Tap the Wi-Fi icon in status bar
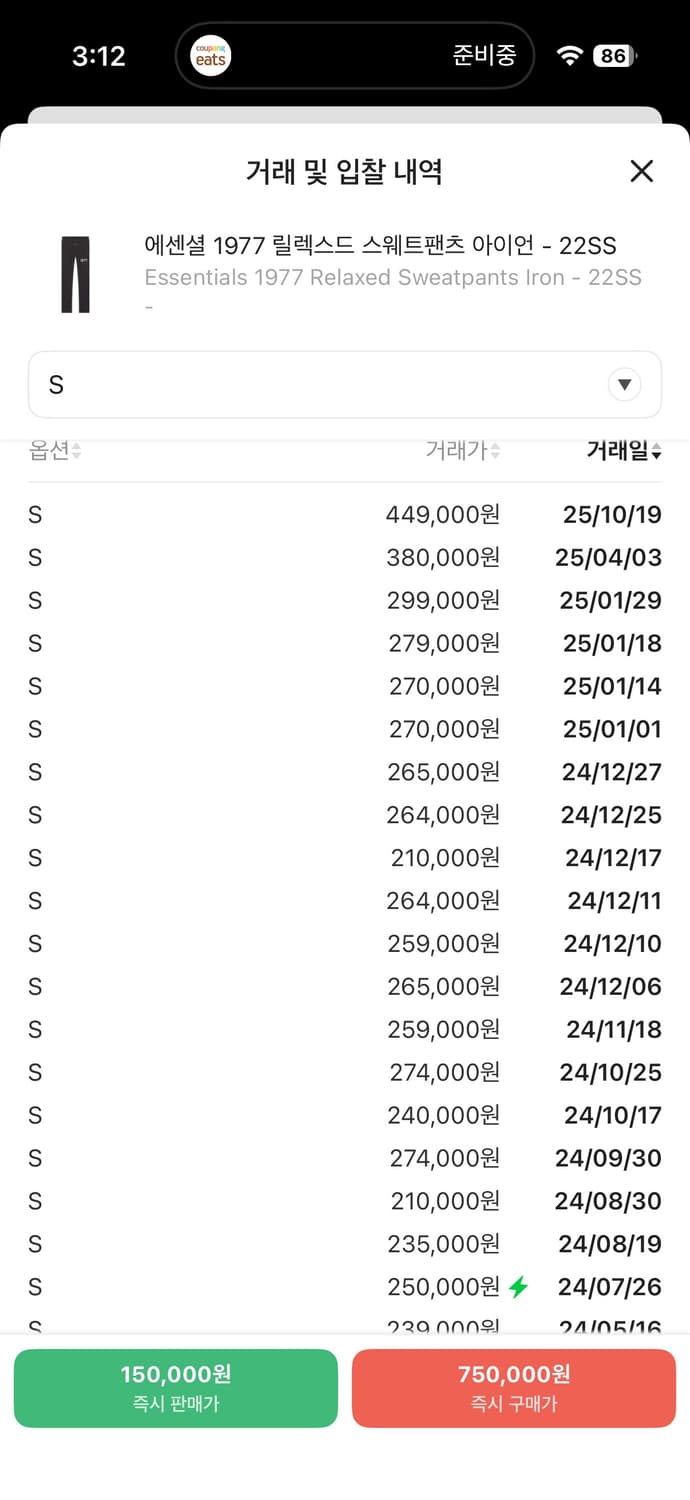The height and width of the screenshot is (1500, 690). [570, 56]
